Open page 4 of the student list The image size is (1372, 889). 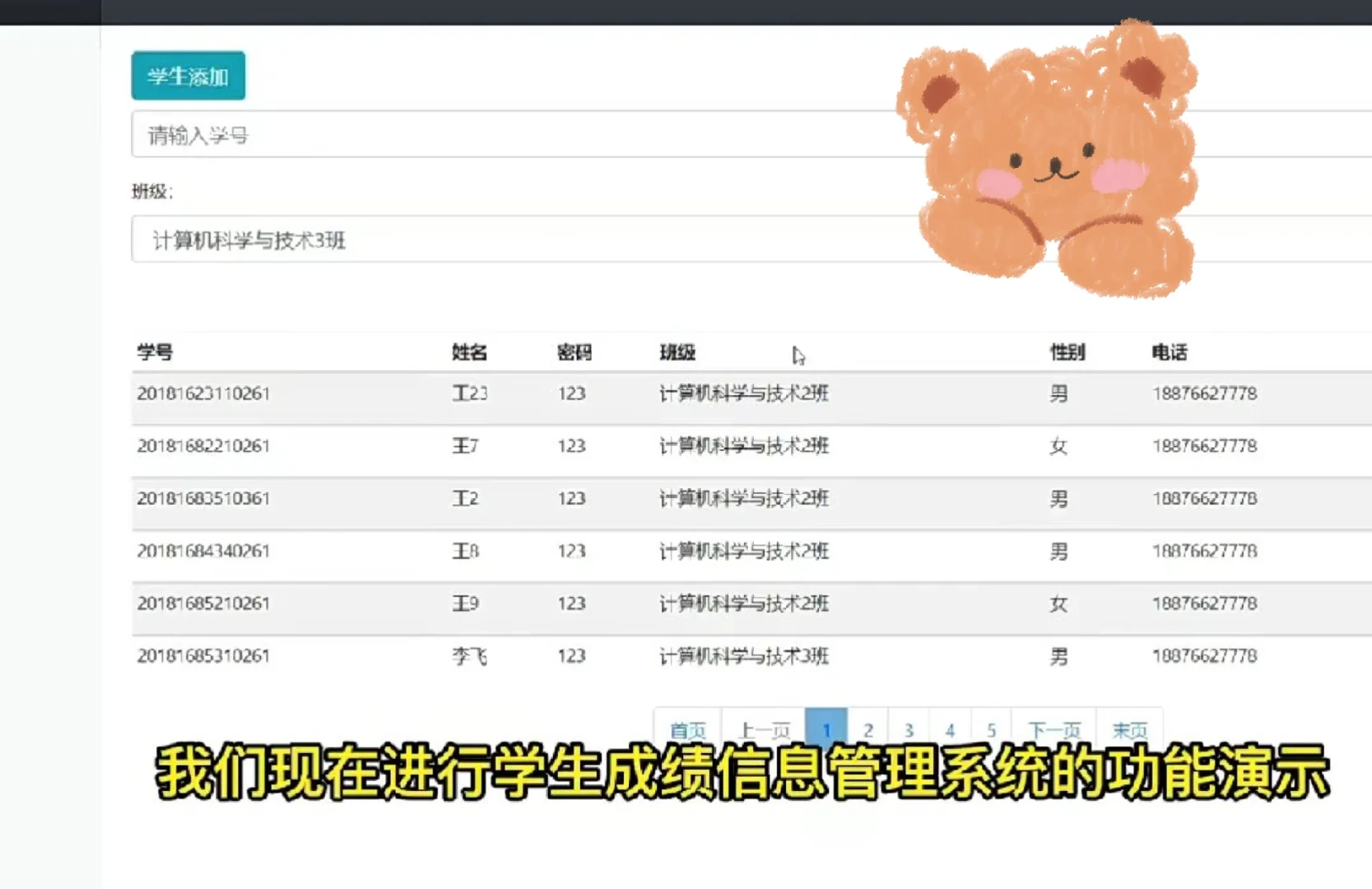coord(950,728)
